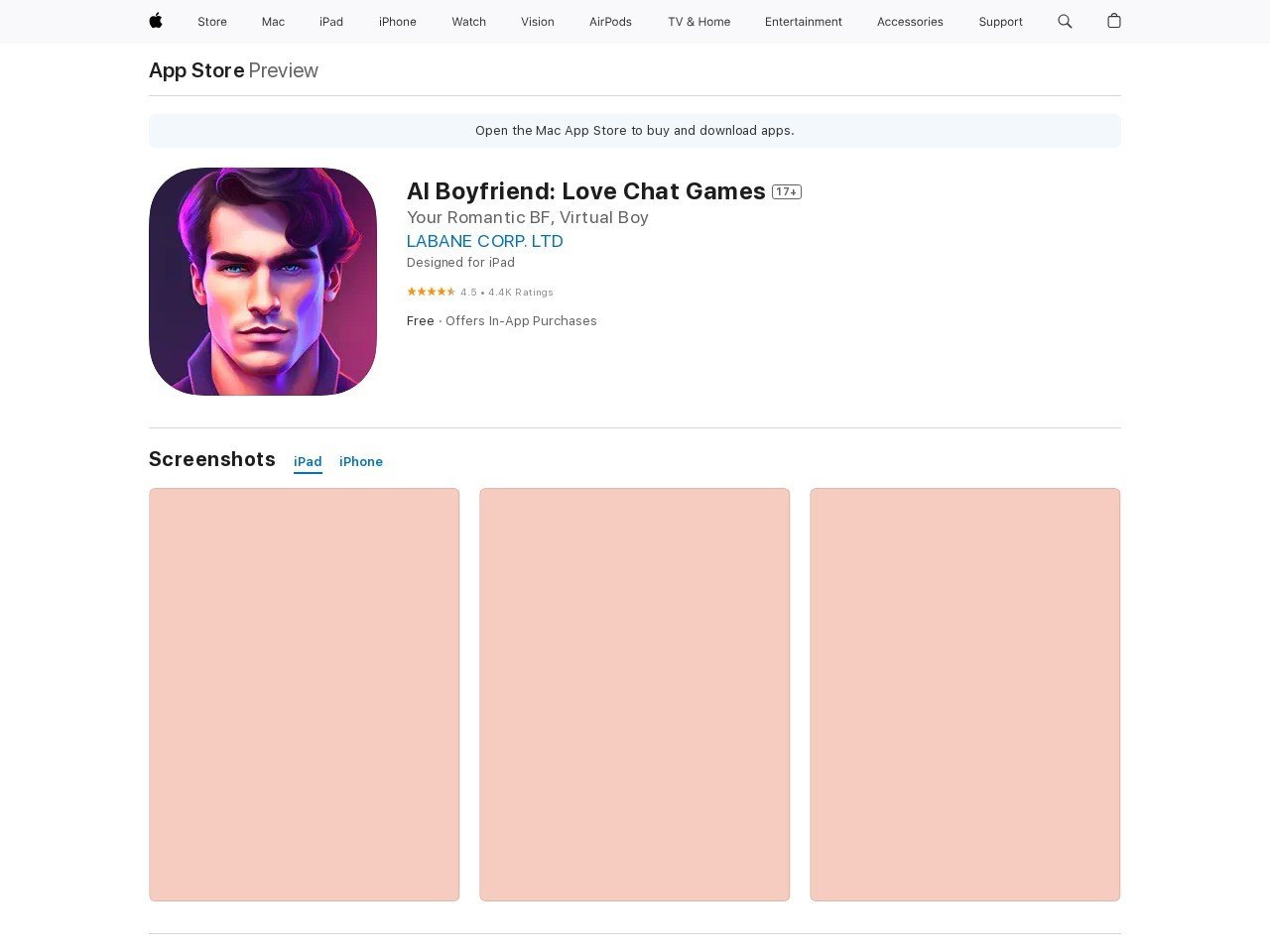Open the Support menu item

tap(1000, 22)
